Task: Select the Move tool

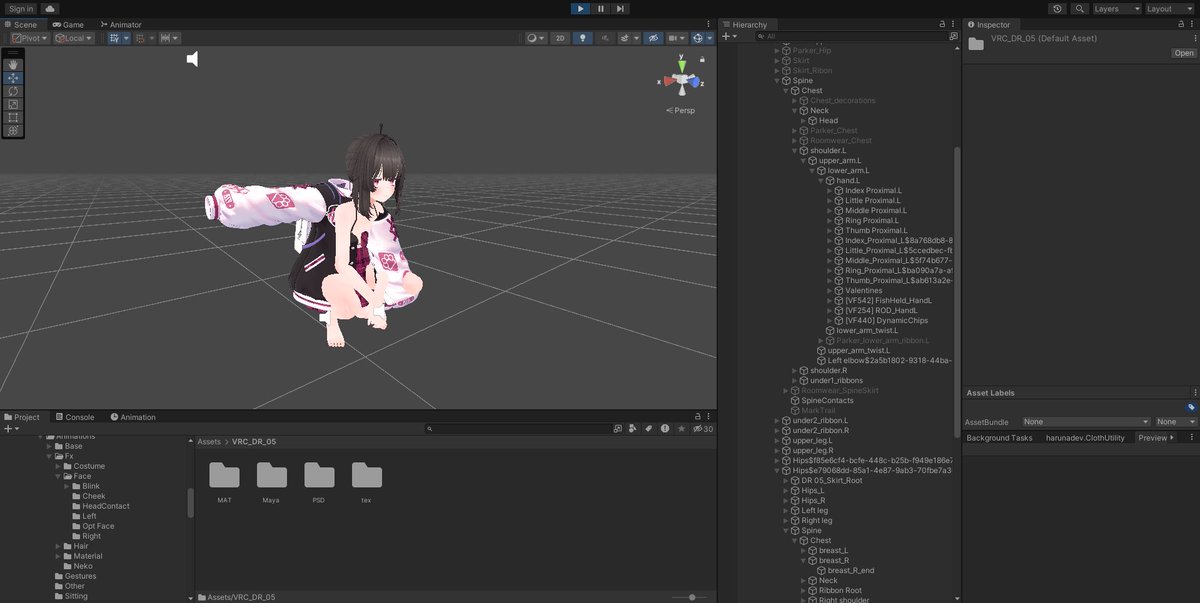Action: tap(13, 77)
